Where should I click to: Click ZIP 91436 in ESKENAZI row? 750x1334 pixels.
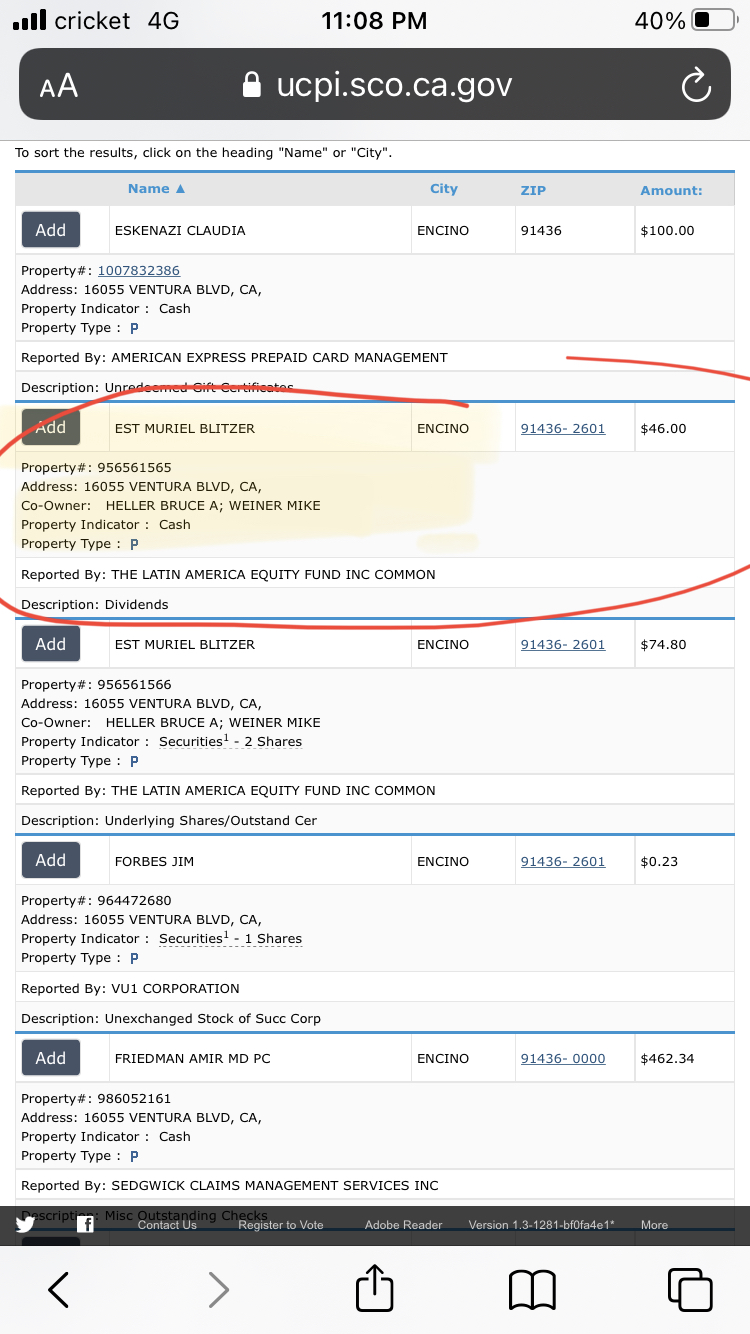[x=541, y=230]
